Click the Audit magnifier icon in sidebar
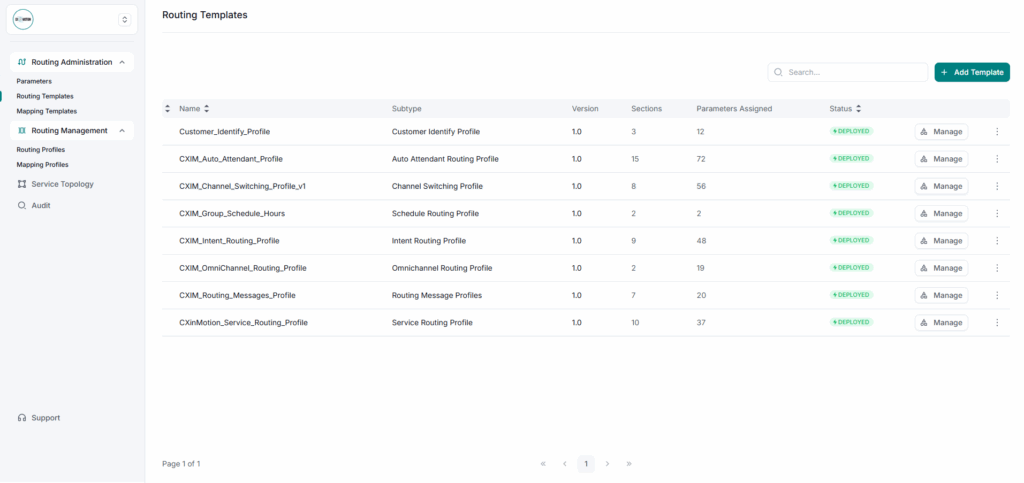 22,205
